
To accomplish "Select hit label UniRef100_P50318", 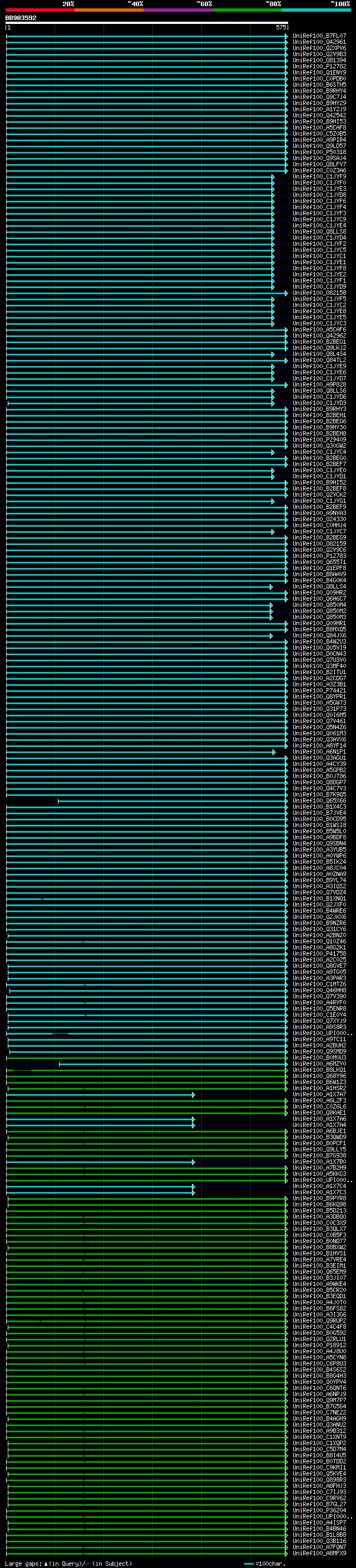I will 319,152.
